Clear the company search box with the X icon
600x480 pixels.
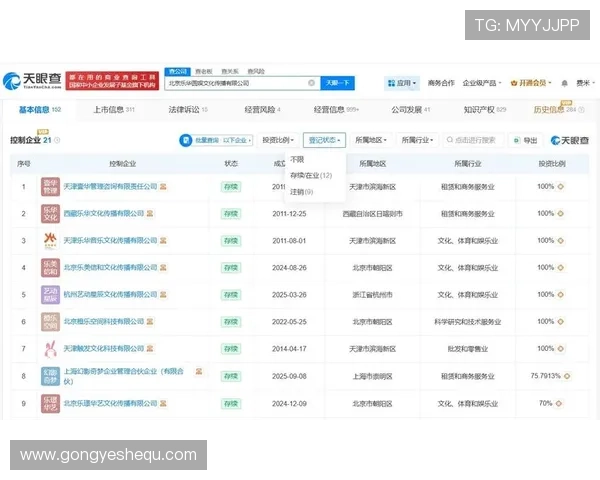click(311, 83)
